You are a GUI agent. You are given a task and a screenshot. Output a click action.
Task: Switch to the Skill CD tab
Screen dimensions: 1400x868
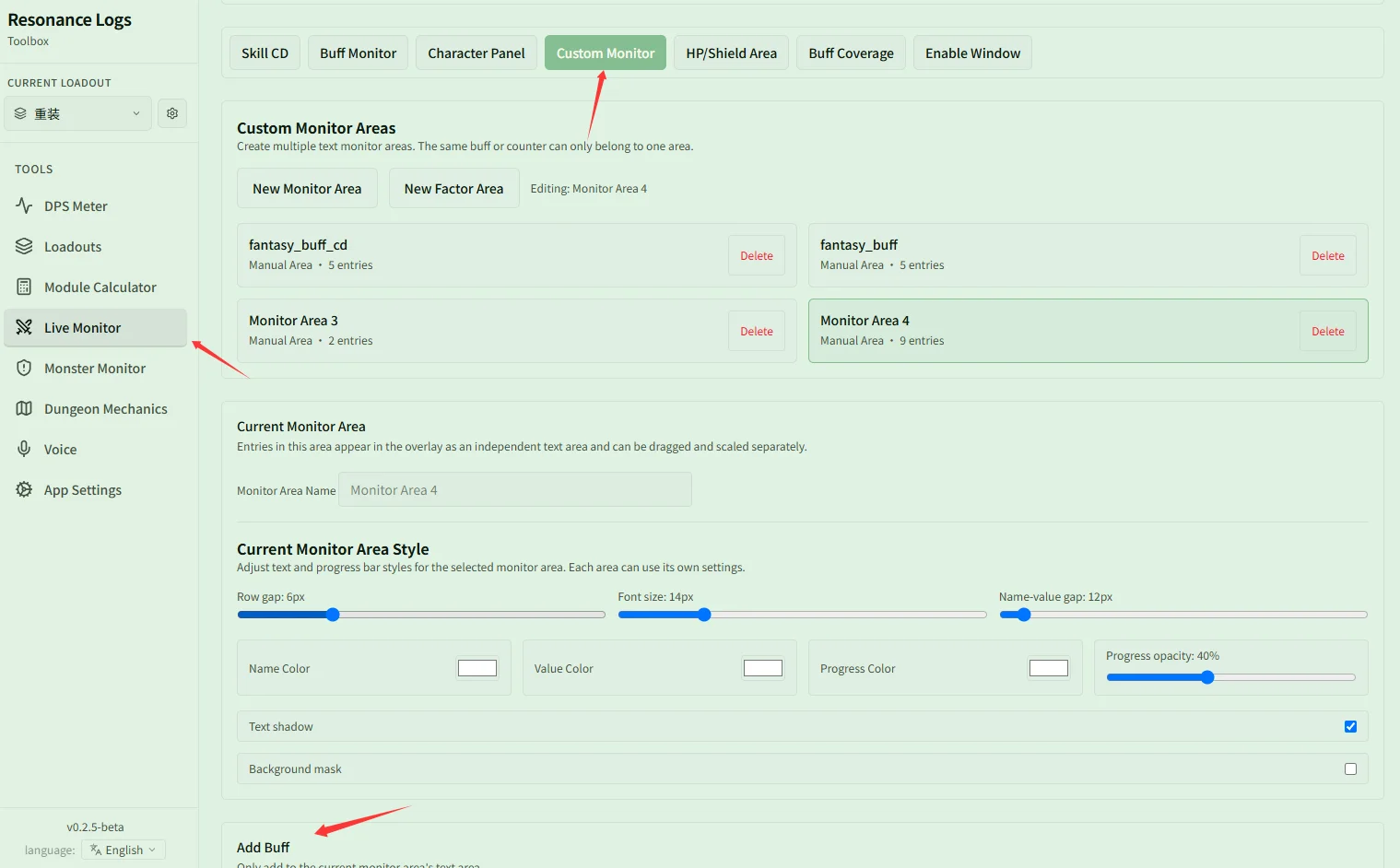265,53
